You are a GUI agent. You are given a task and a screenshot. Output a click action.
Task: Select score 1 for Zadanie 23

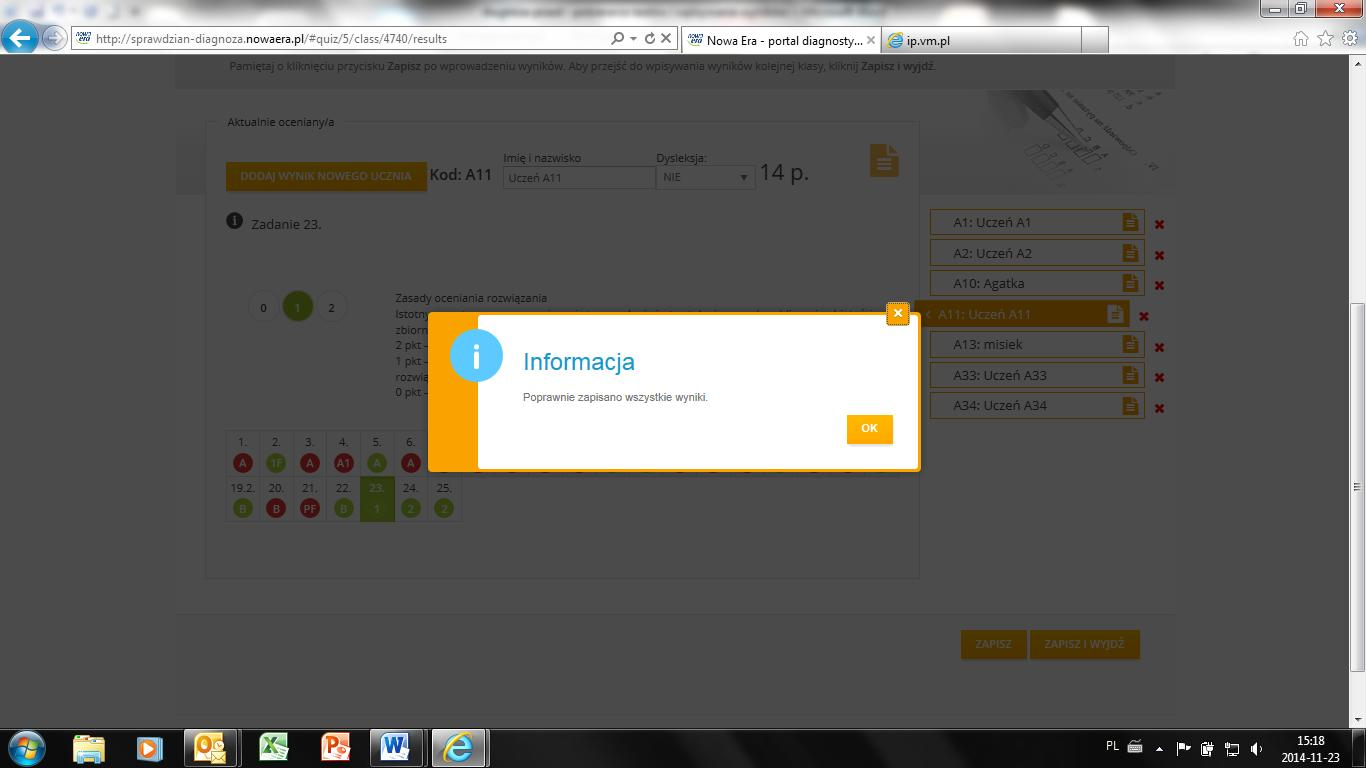(297, 307)
